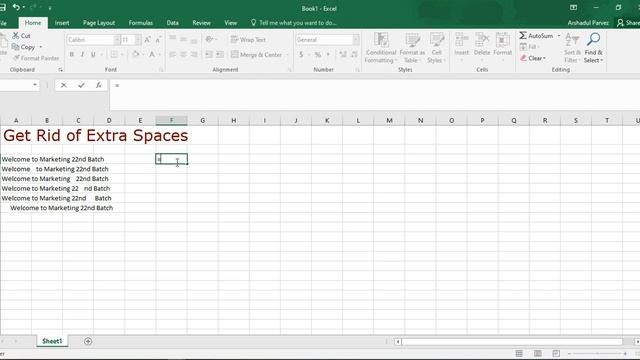This screenshot has height=360, width=640.
Task: Open Cell Styles gallery
Action: [x=436, y=48]
